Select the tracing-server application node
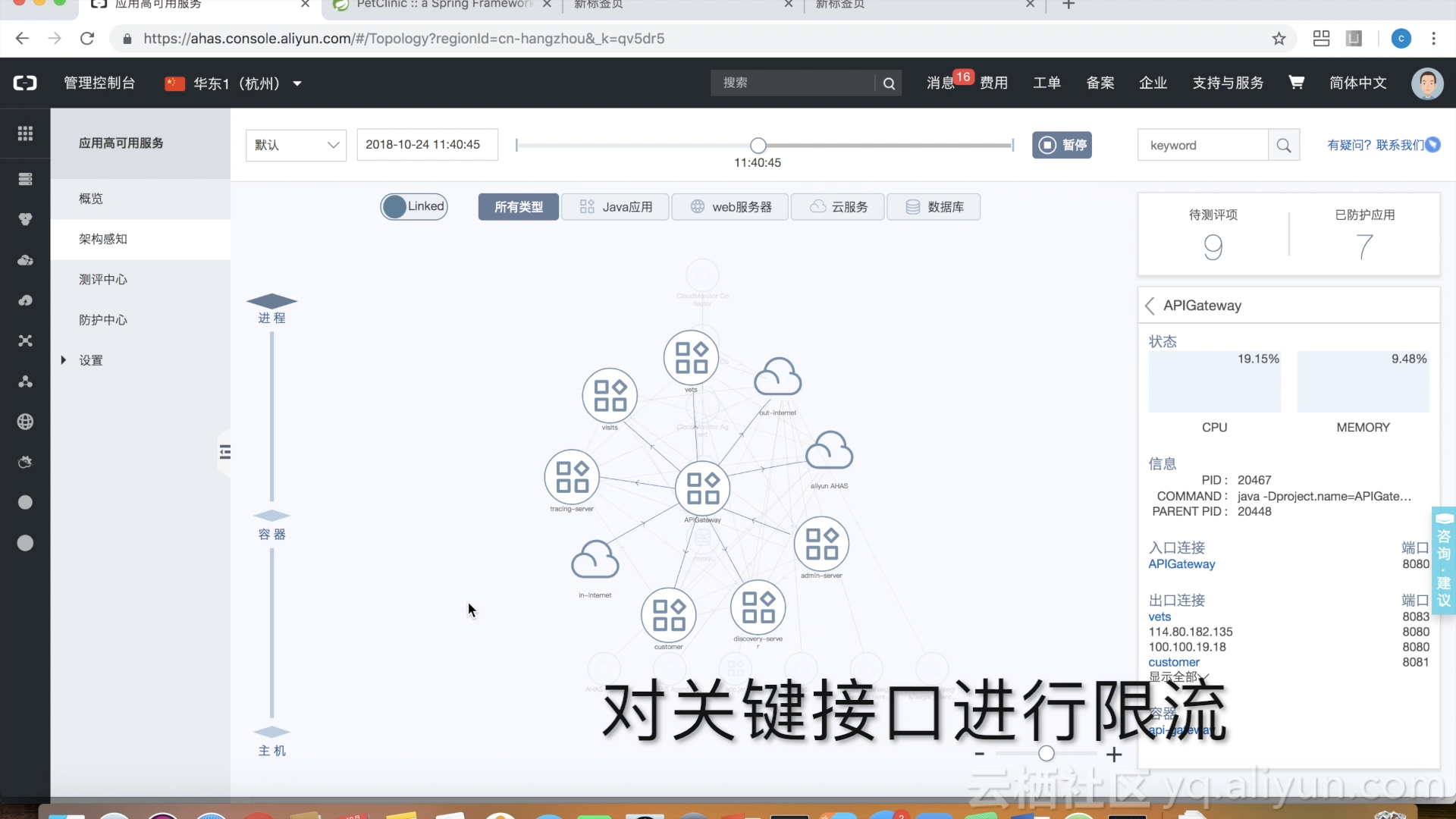Viewport: 1456px width, 819px height. point(572,477)
